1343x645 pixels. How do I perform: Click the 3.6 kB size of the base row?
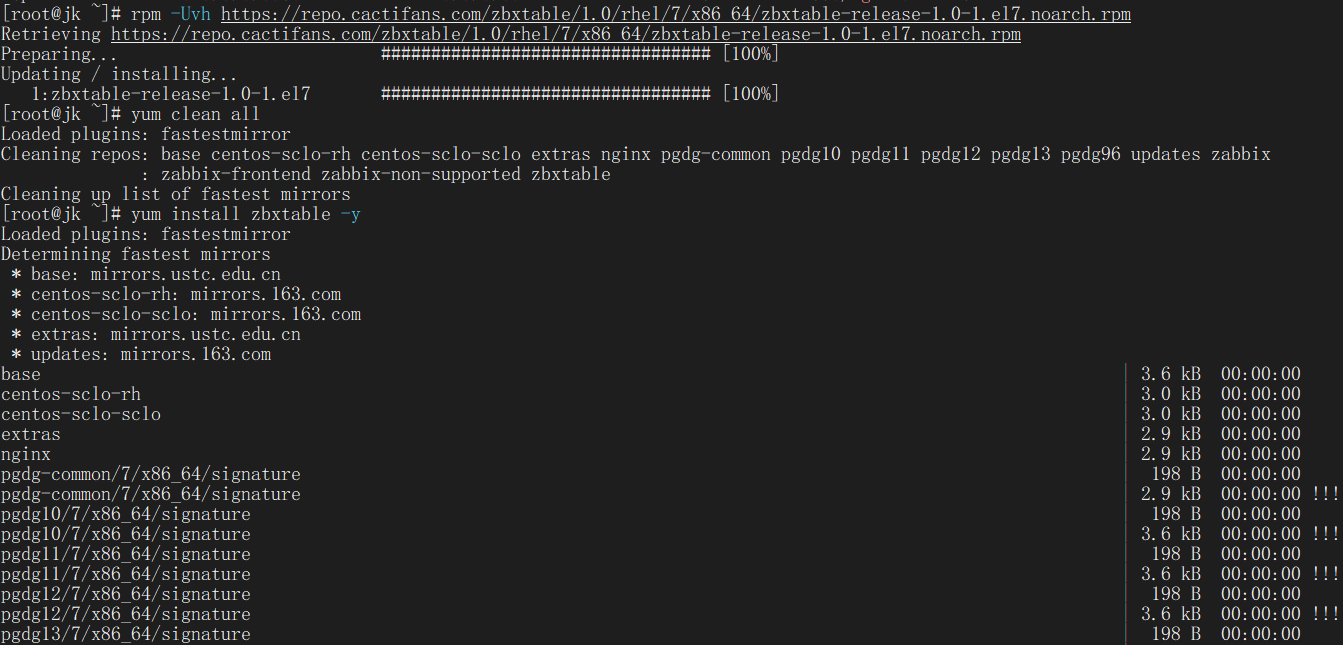1170,374
